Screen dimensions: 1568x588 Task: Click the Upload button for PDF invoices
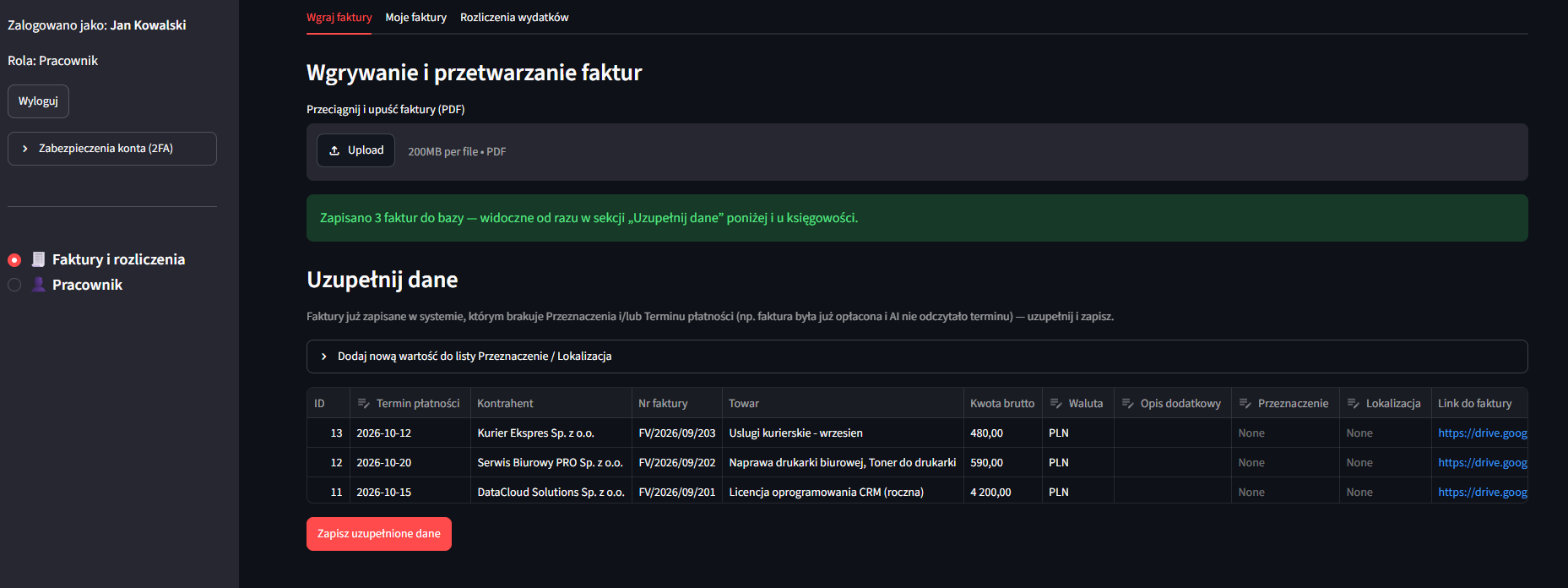point(355,150)
